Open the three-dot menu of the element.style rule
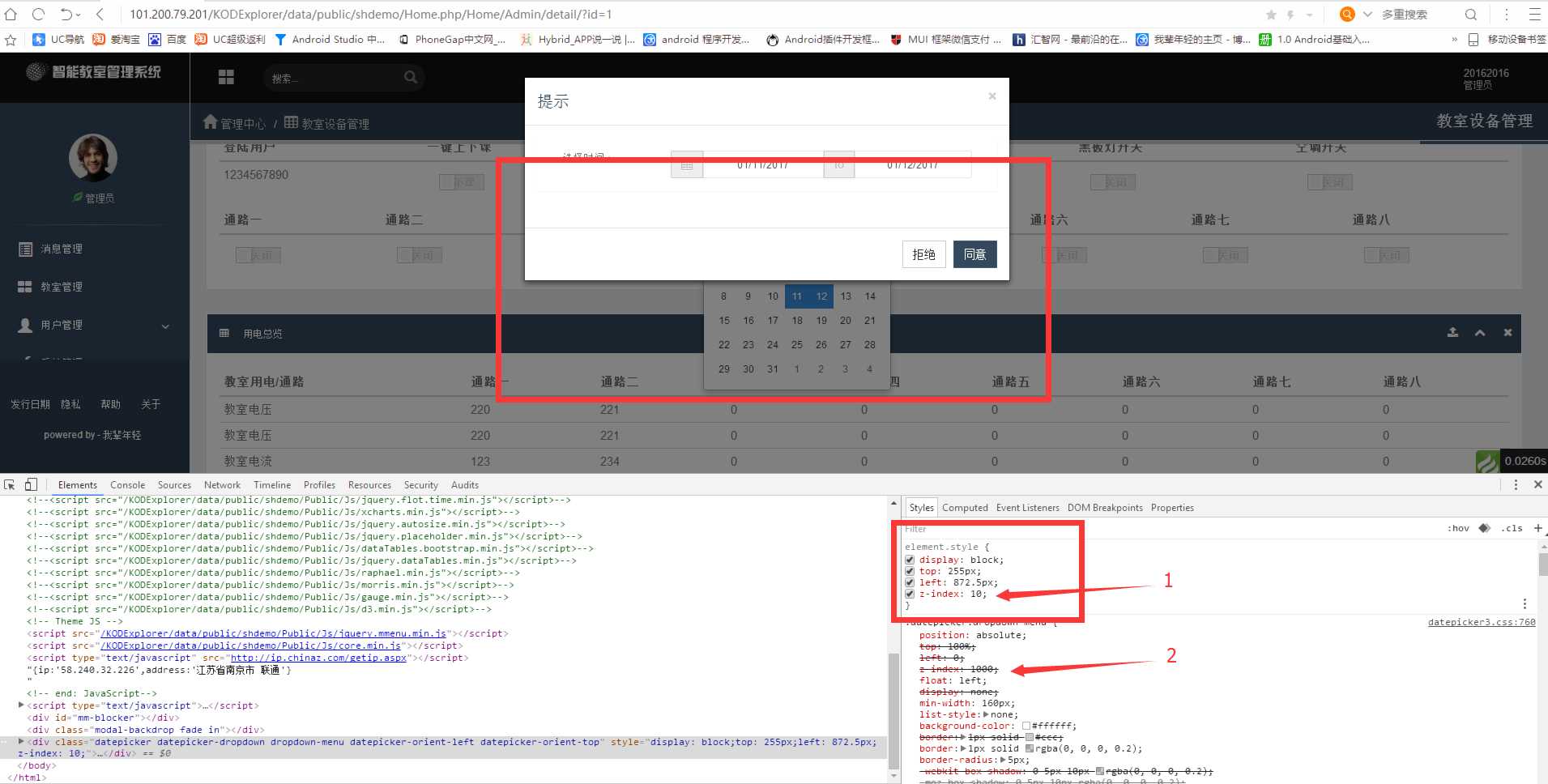 click(x=1525, y=603)
